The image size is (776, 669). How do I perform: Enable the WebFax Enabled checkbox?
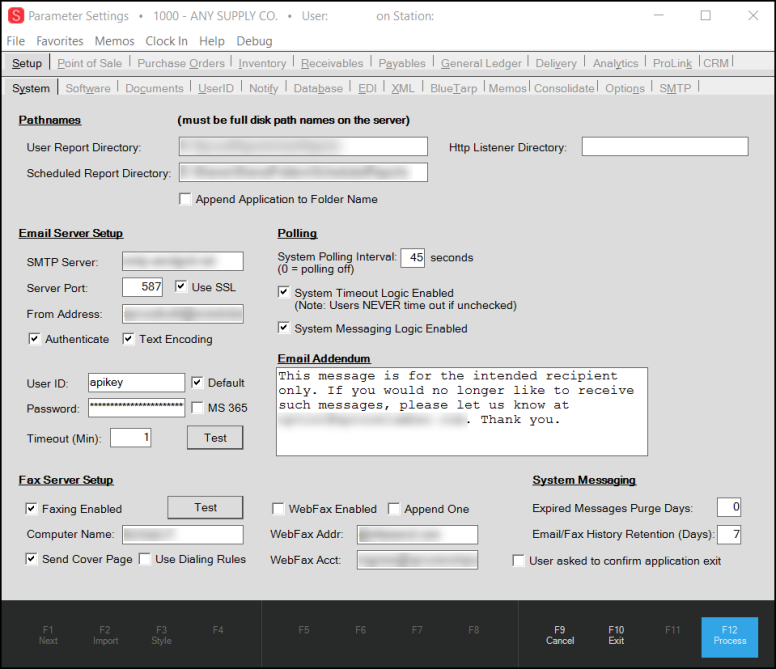(278, 509)
